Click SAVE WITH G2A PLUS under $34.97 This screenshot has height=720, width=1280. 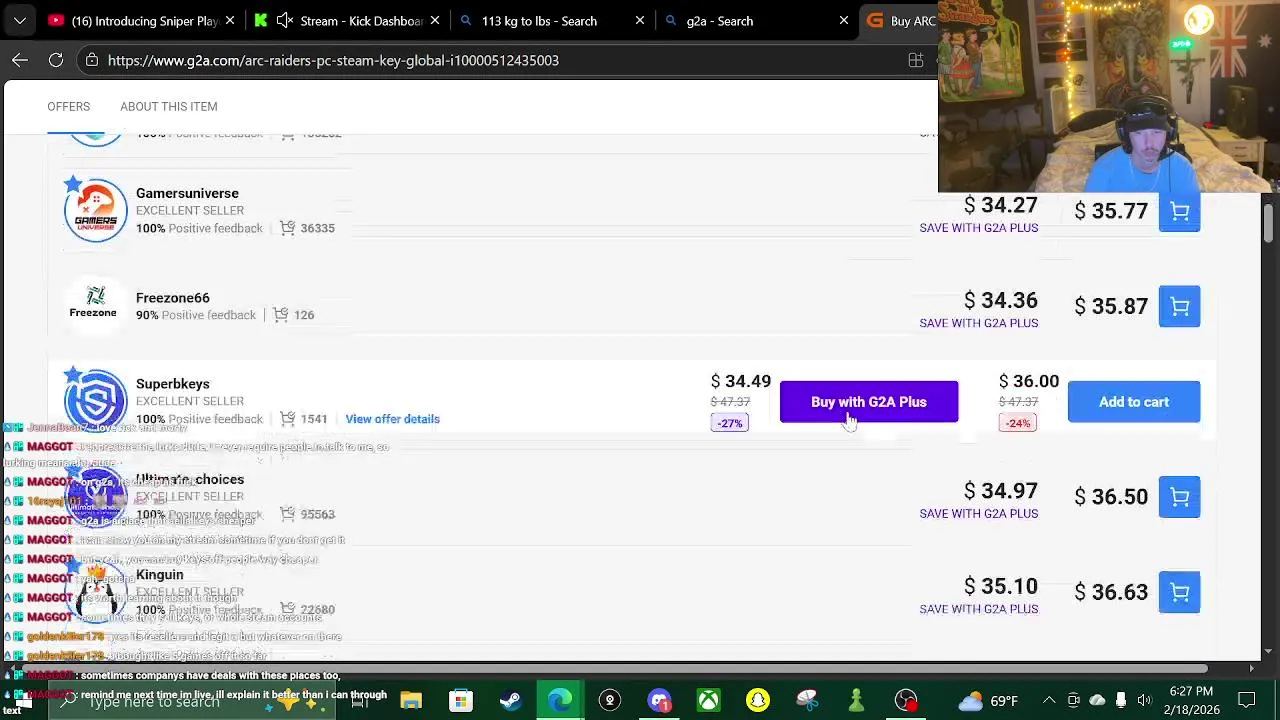coord(978,514)
